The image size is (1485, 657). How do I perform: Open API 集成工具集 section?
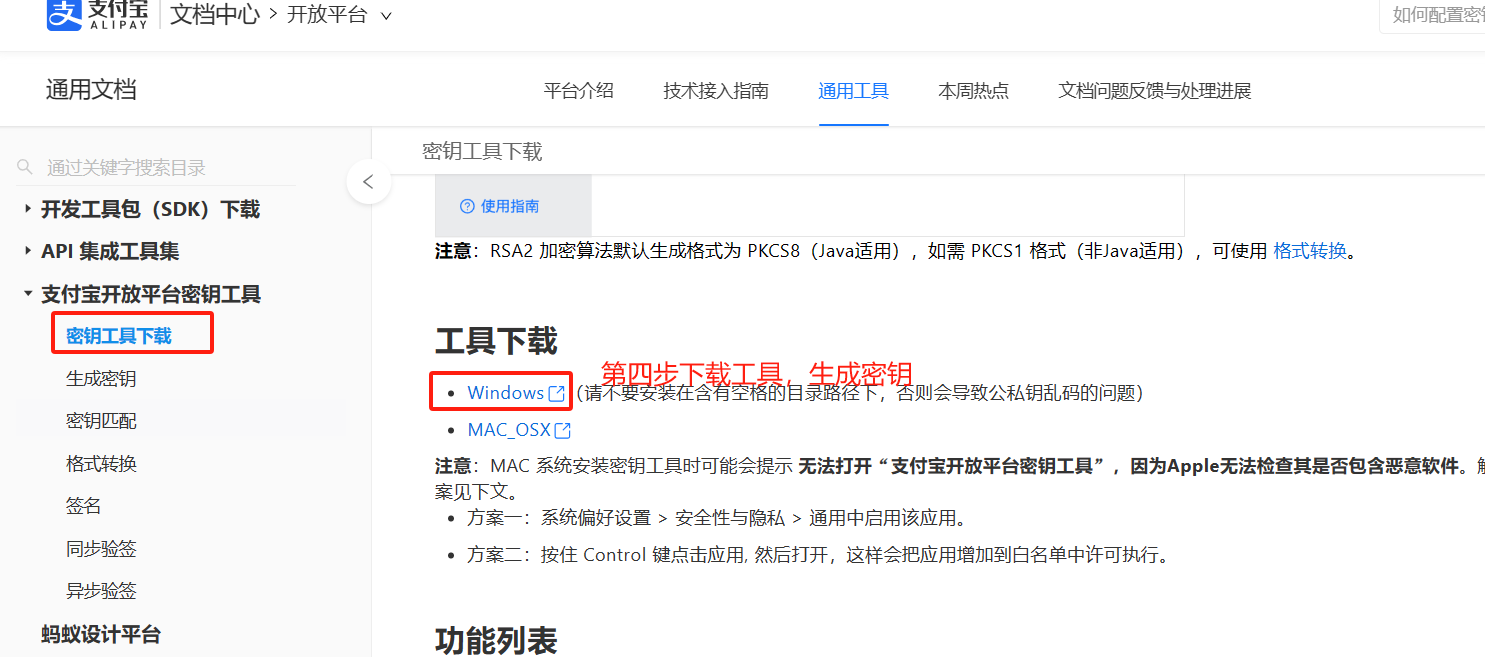[110, 252]
